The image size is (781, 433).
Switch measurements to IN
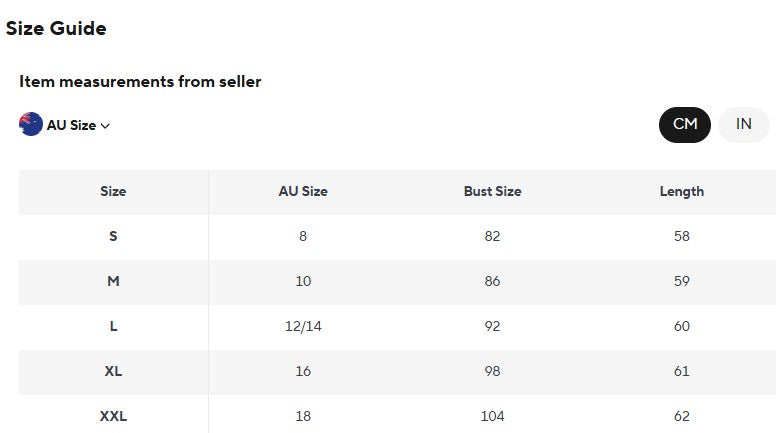point(744,125)
